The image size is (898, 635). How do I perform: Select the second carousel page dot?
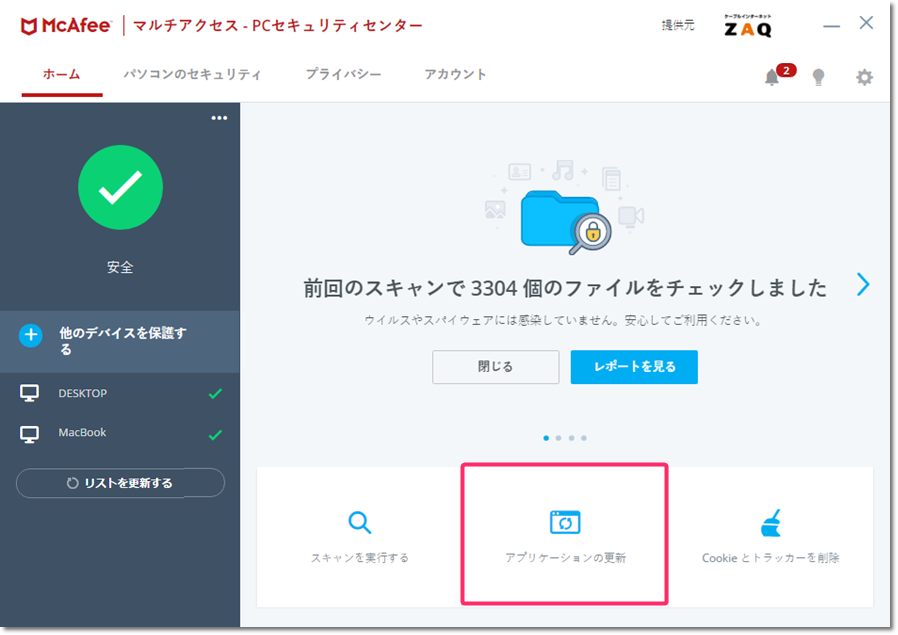pyautogui.click(x=558, y=438)
